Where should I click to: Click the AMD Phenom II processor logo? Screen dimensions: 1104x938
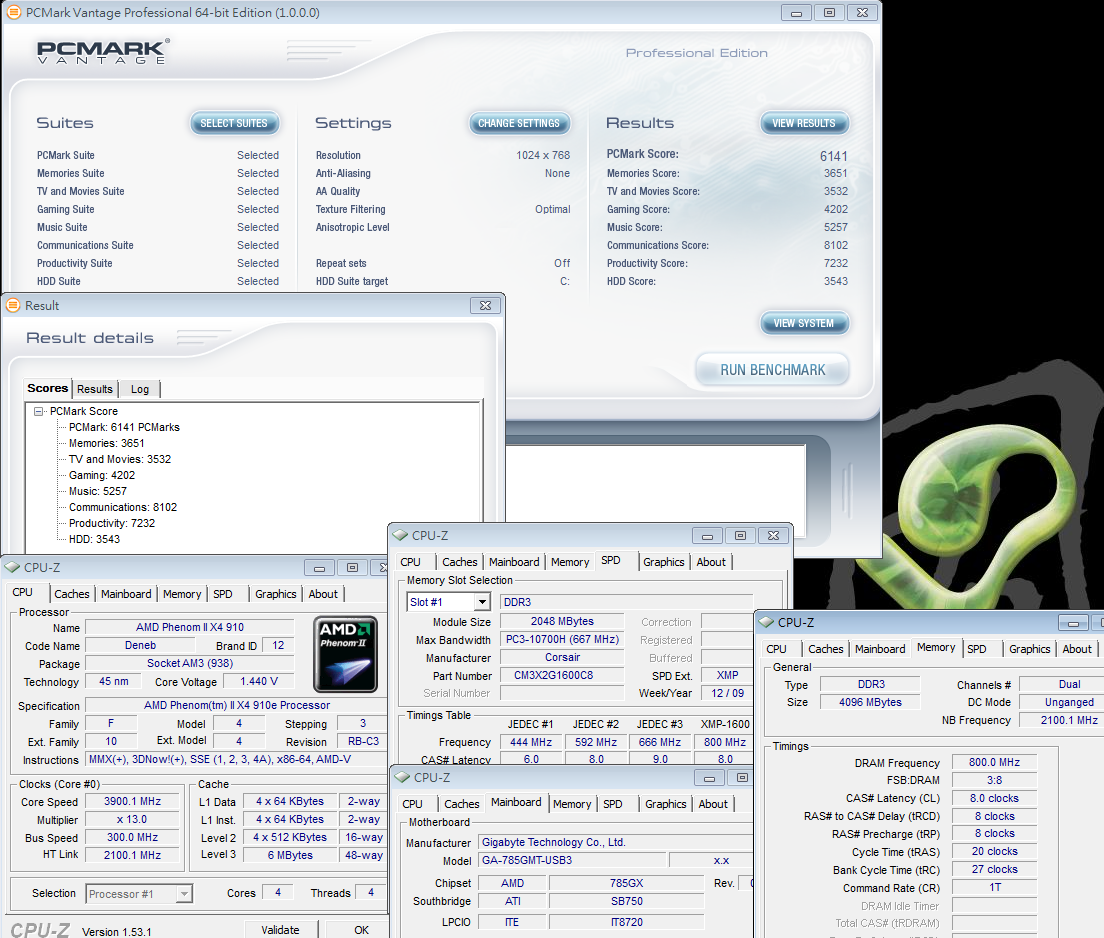(346, 654)
